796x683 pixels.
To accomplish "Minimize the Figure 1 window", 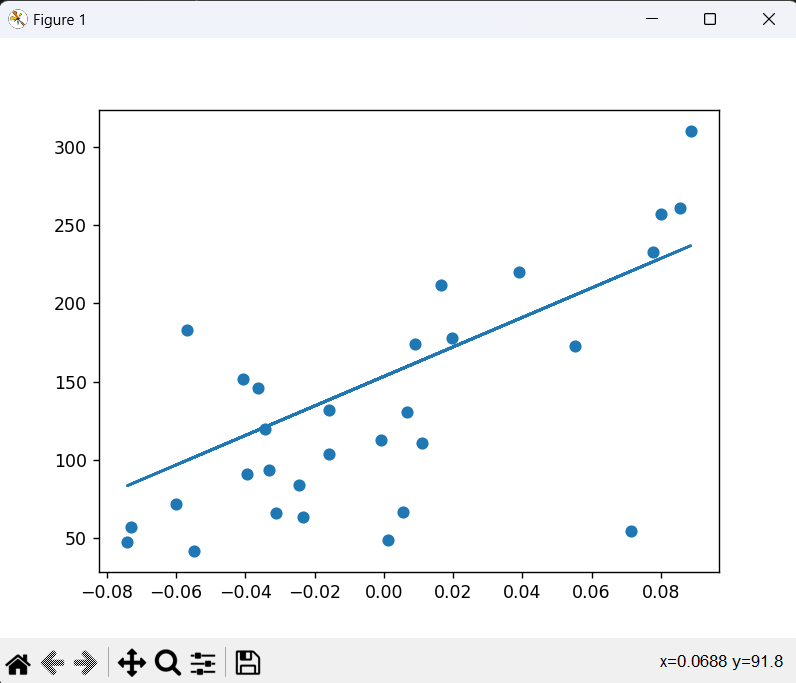I will [x=652, y=19].
